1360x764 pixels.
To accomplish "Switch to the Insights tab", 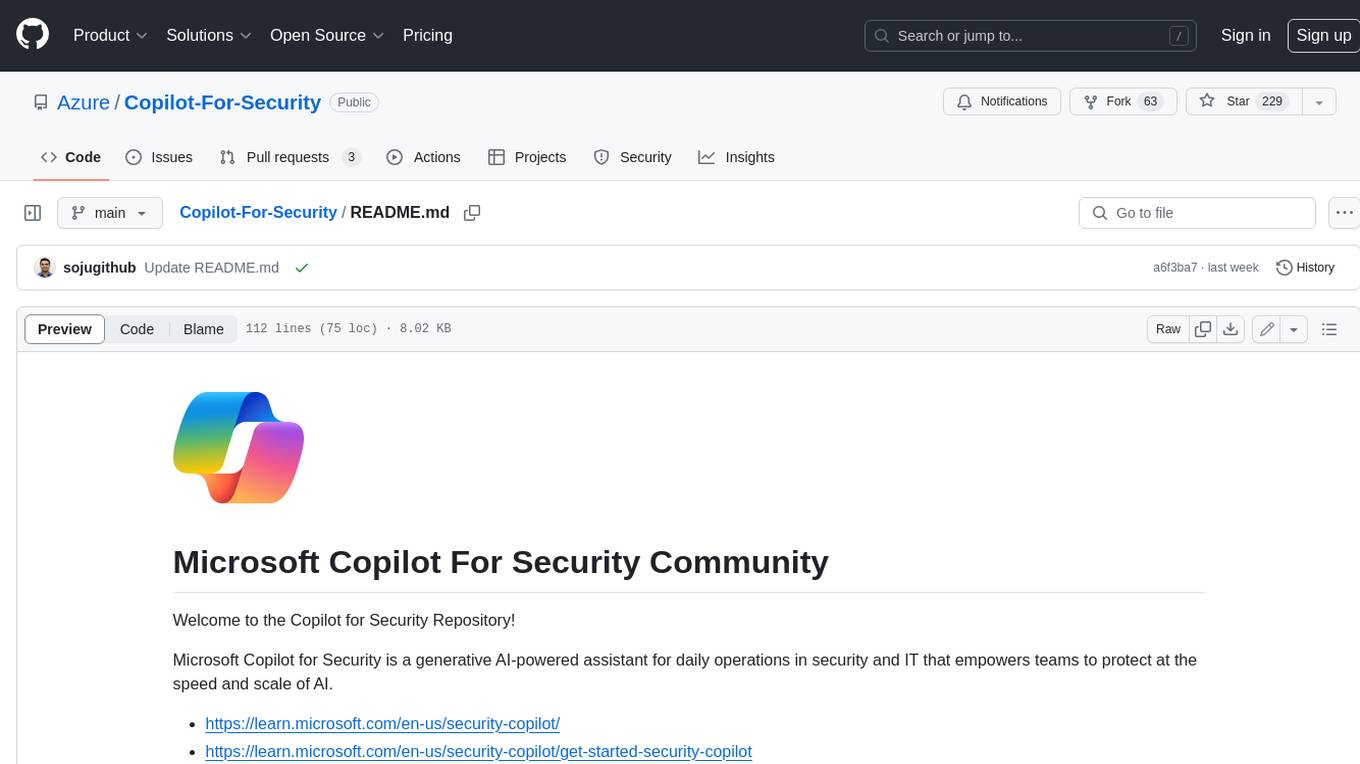I will click(736, 157).
